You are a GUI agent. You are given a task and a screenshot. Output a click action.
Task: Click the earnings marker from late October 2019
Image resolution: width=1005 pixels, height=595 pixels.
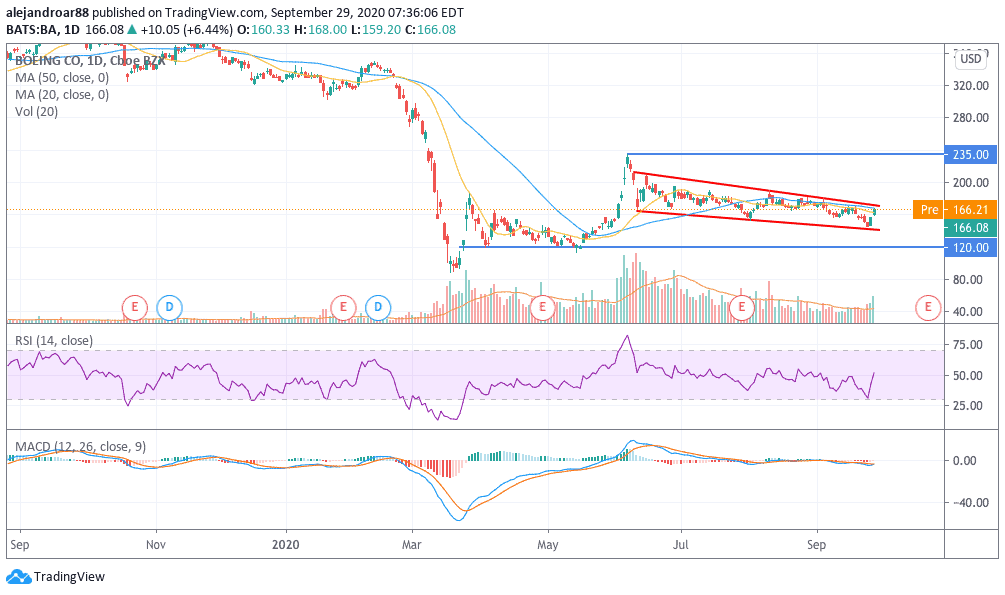(135, 307)
